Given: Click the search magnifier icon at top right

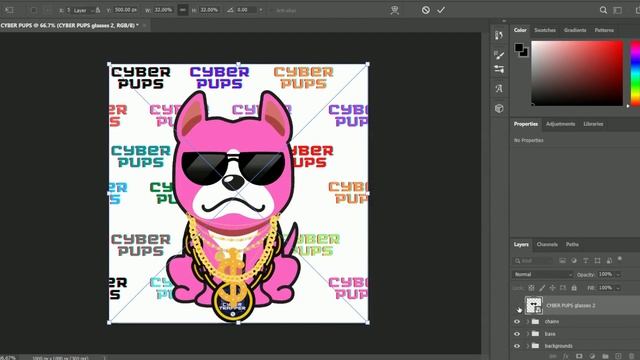Looking at the screenshot, I should (603, 10).
